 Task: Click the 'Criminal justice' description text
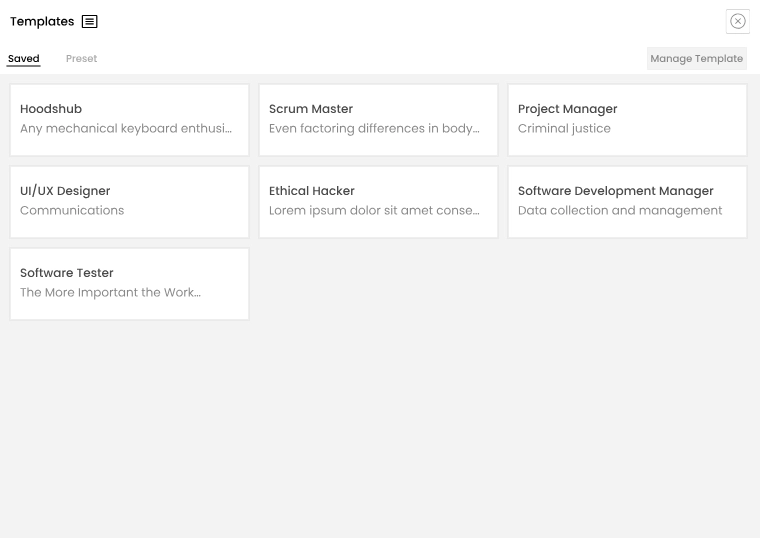click(x=564, y=129)
